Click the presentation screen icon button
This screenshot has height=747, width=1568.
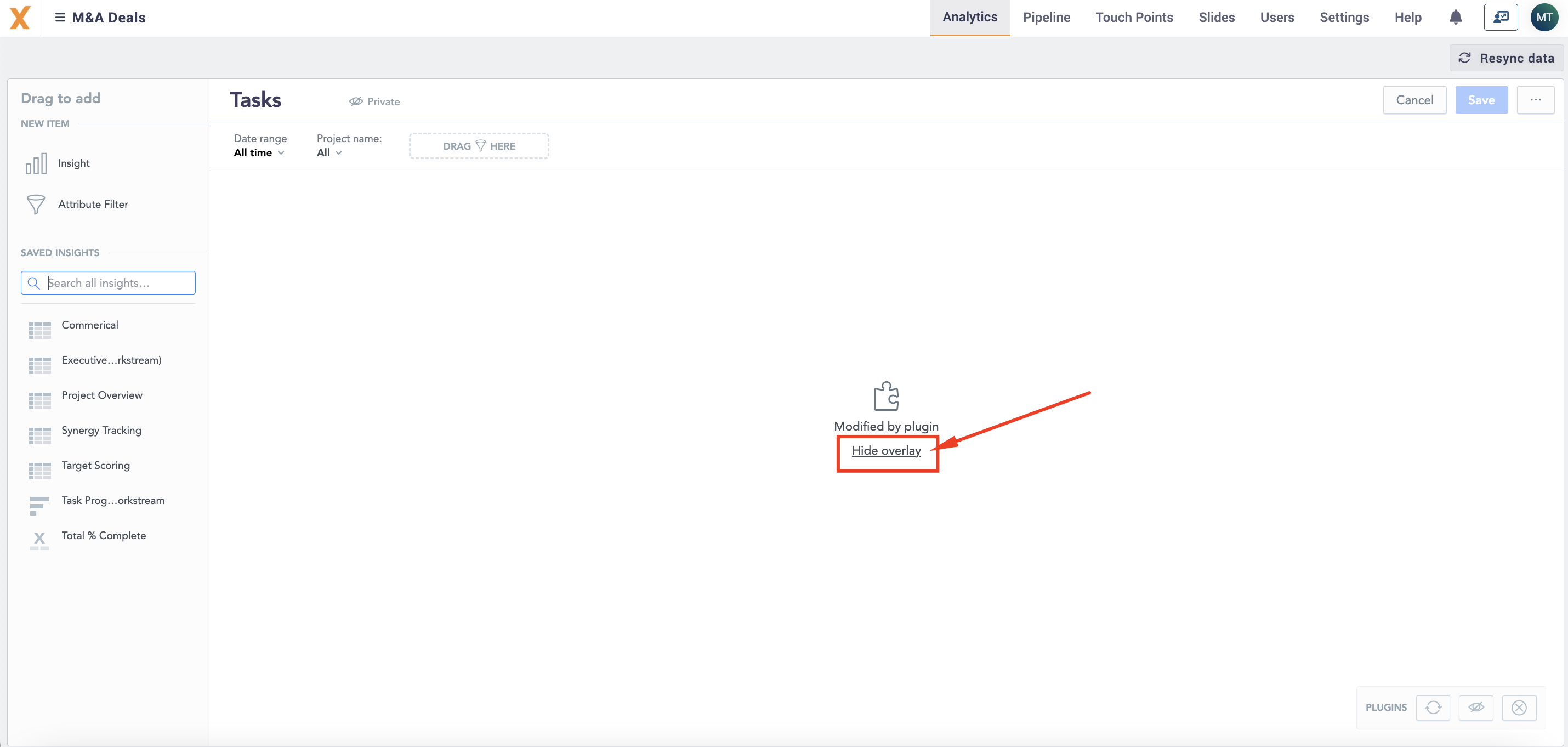tap(1501, 17)
